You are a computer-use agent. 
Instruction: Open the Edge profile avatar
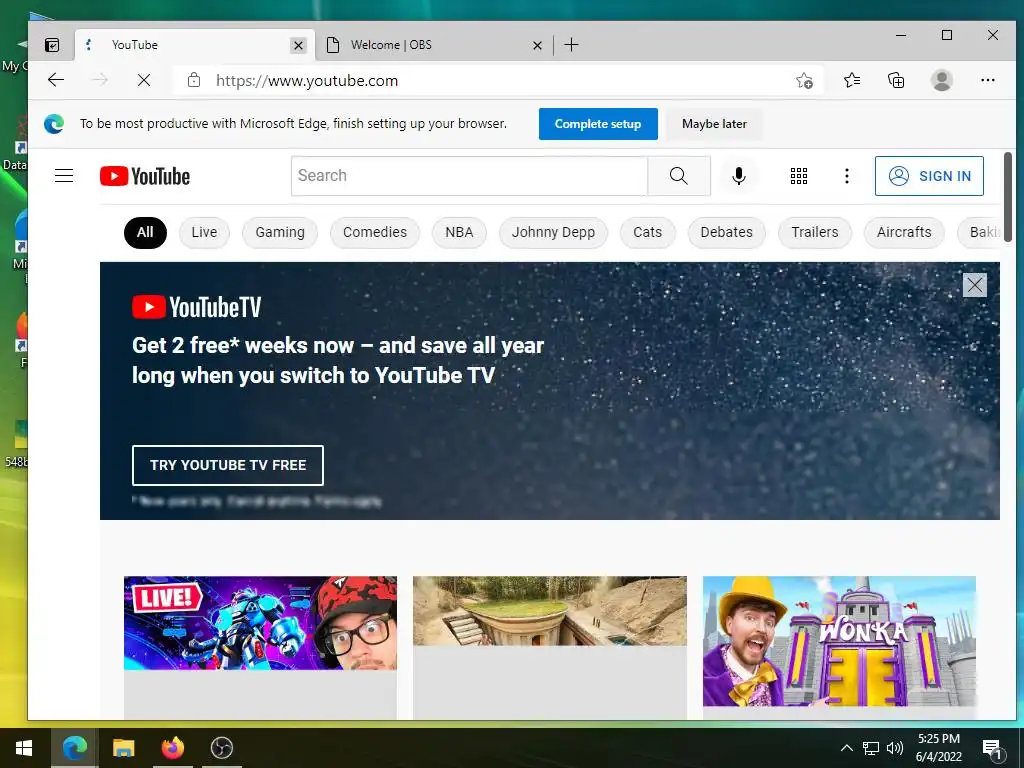coord(941,80)
